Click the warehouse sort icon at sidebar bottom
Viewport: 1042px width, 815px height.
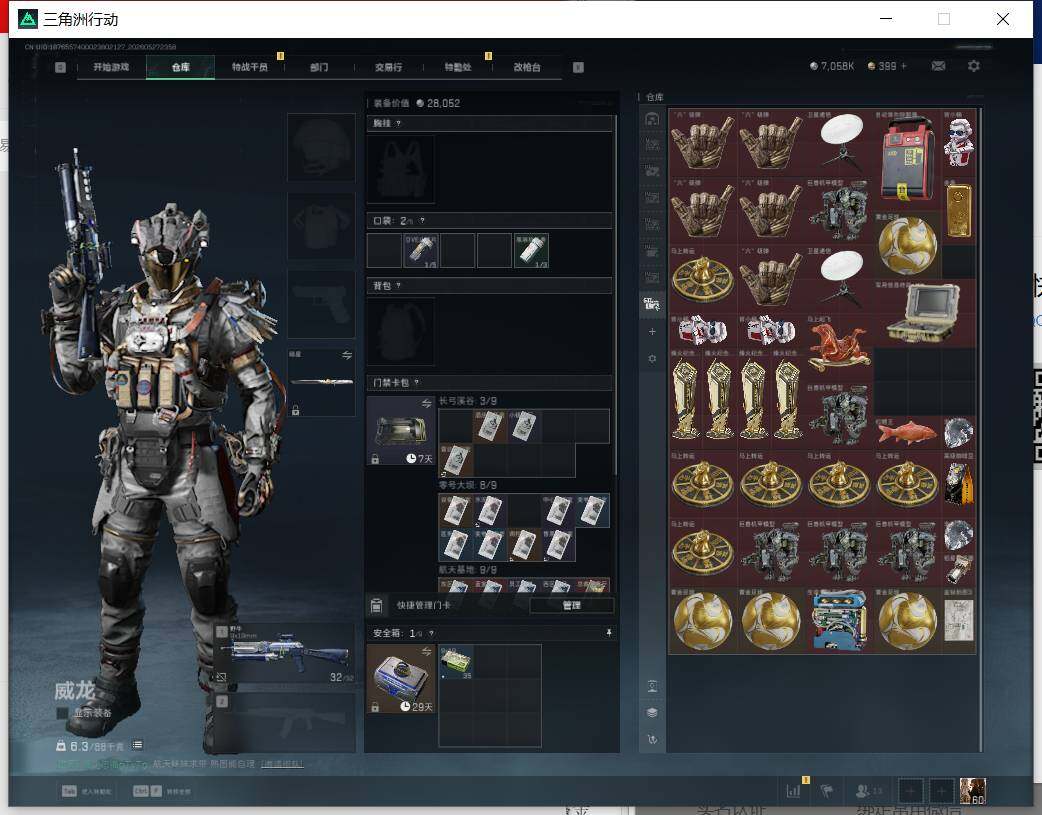652,686
